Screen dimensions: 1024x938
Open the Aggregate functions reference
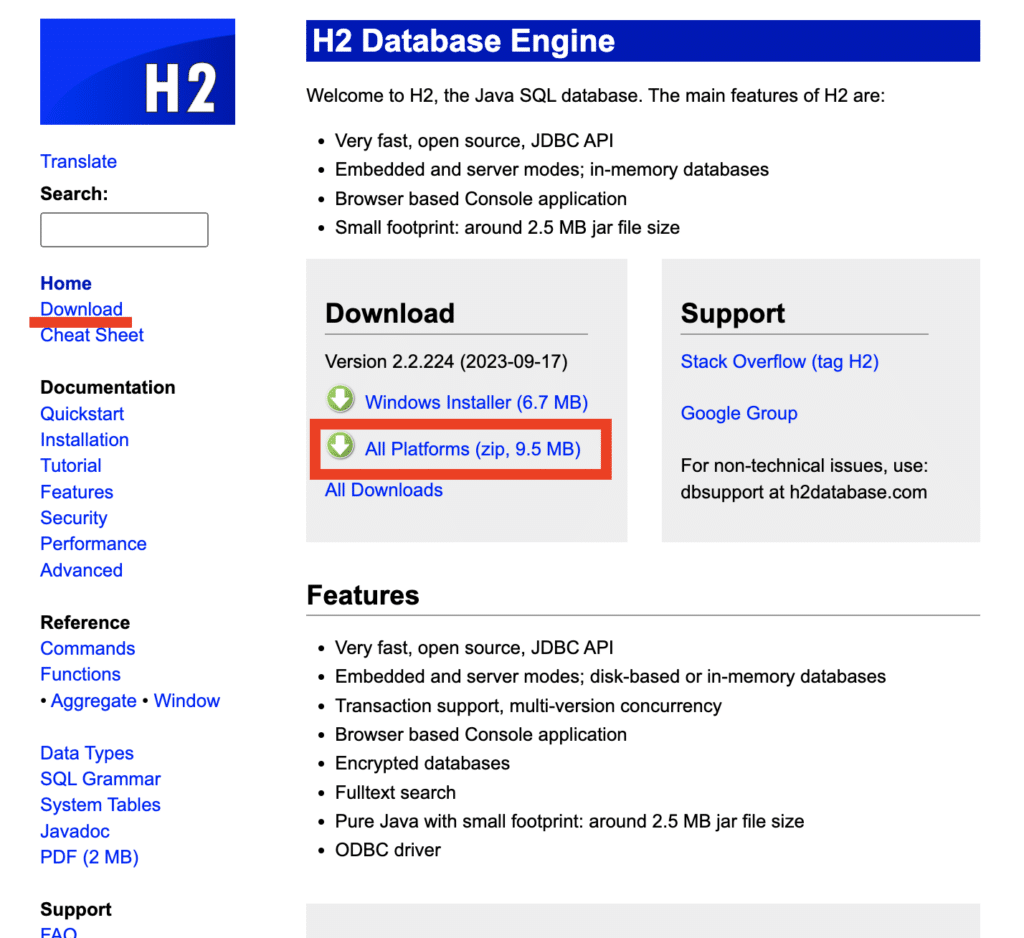click(94, 701)
